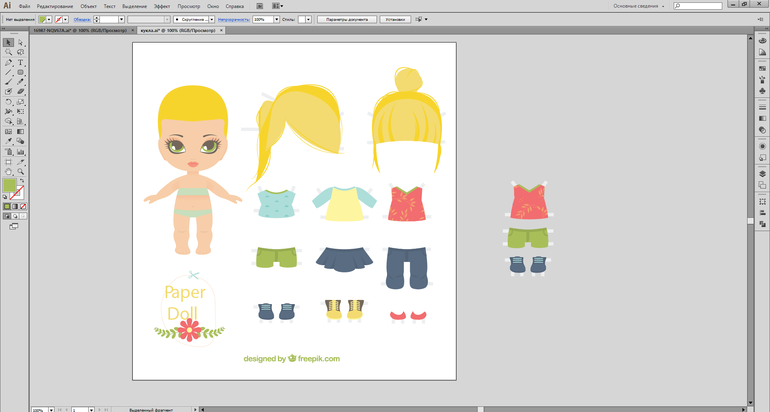
Task: Switch to the 16987-NQV67A.ai document tab
Action: (54, 31)
